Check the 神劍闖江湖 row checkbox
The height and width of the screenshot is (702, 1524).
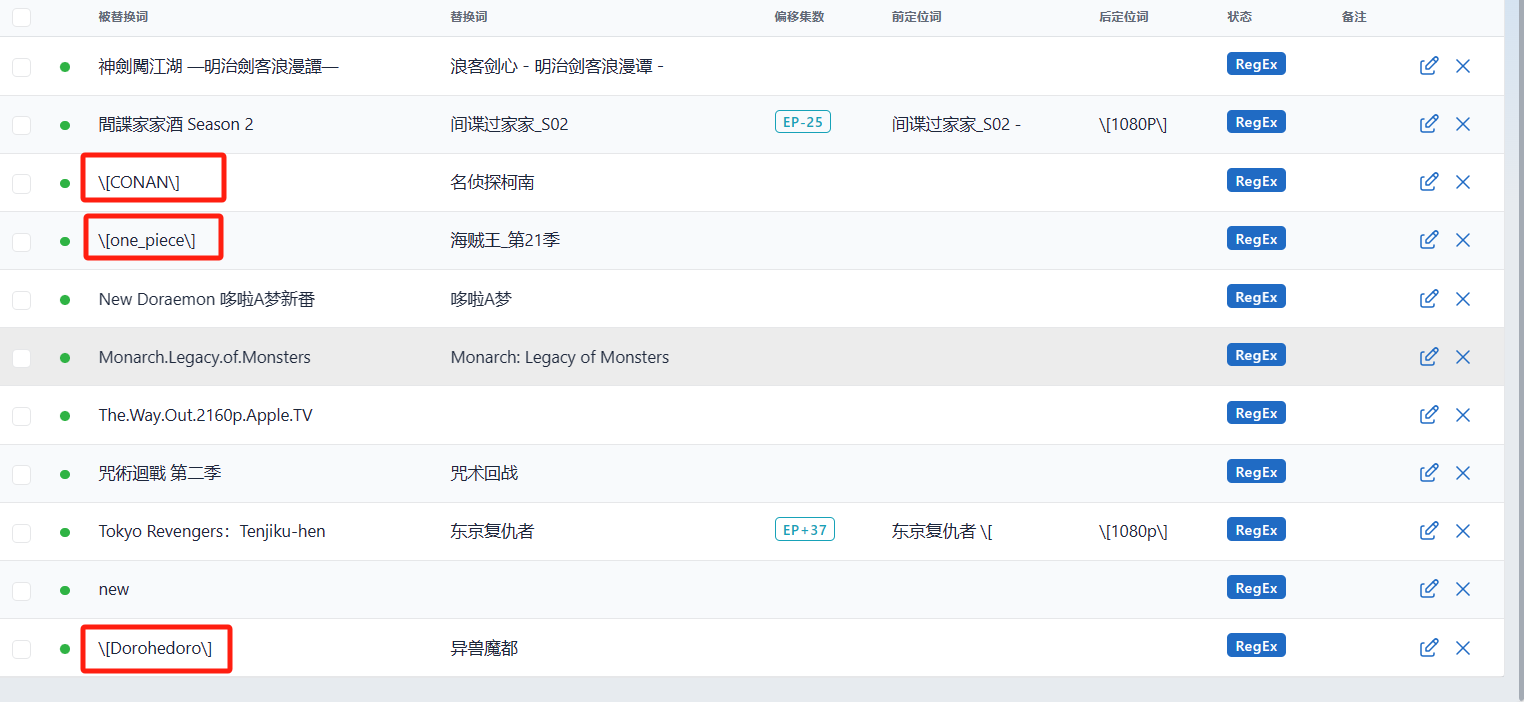point(21,67)
